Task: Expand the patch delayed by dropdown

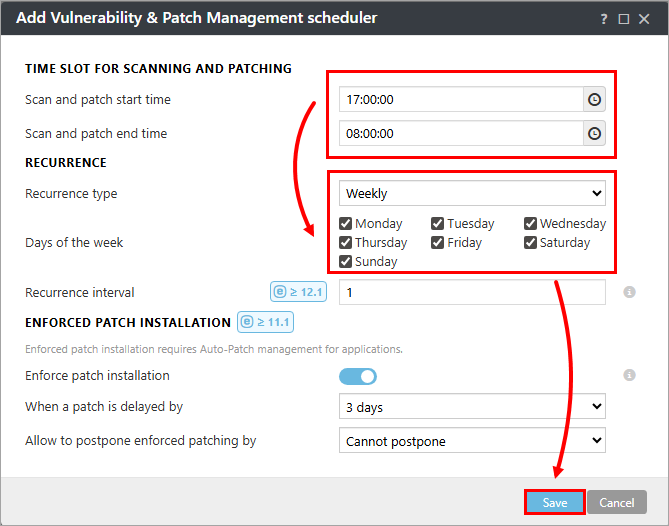Action: tap(472, 407)
